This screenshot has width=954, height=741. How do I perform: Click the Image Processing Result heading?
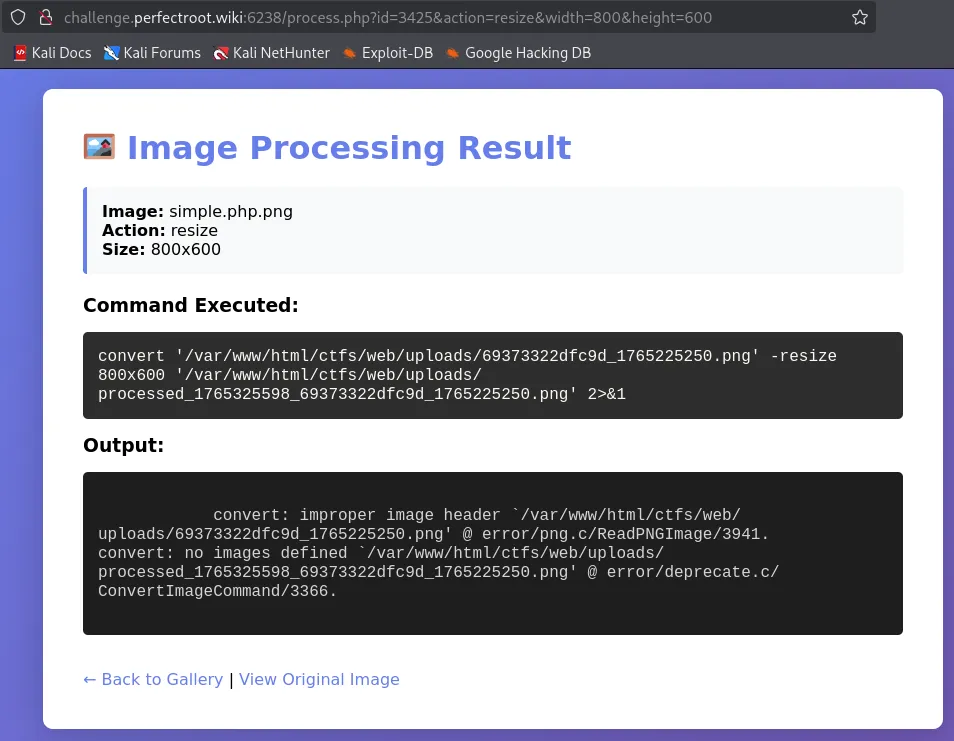tap(348, 148)
